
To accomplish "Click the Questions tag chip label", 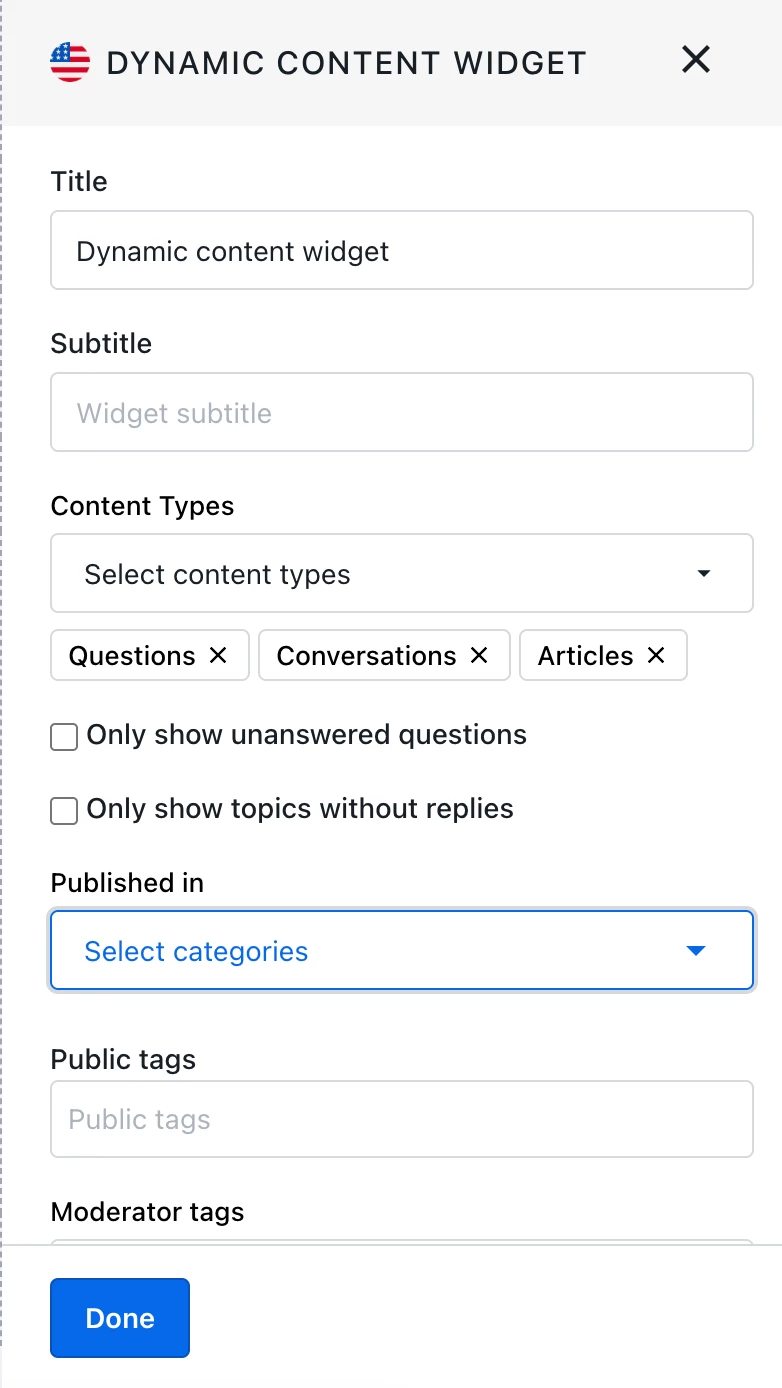I will [x=132, y=656].
